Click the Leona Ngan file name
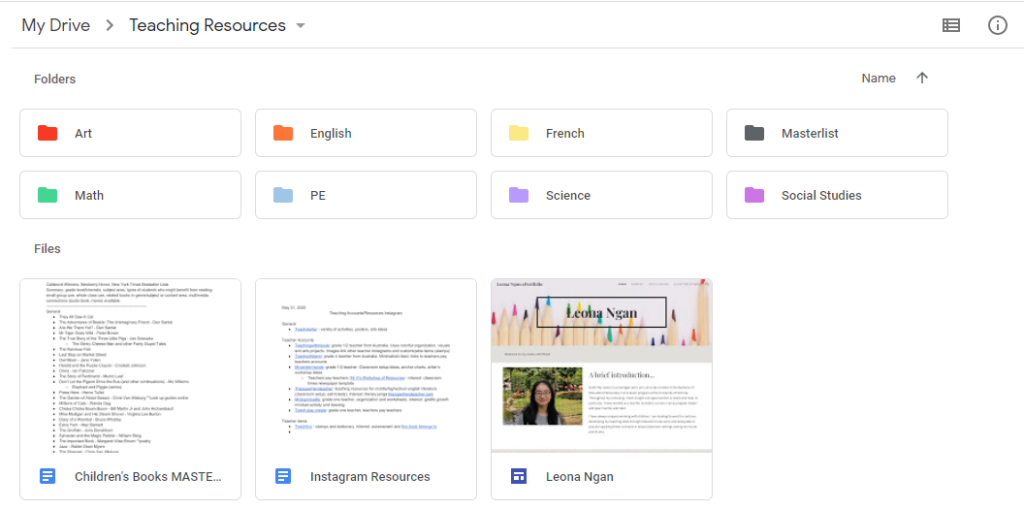 pos(580,477)
